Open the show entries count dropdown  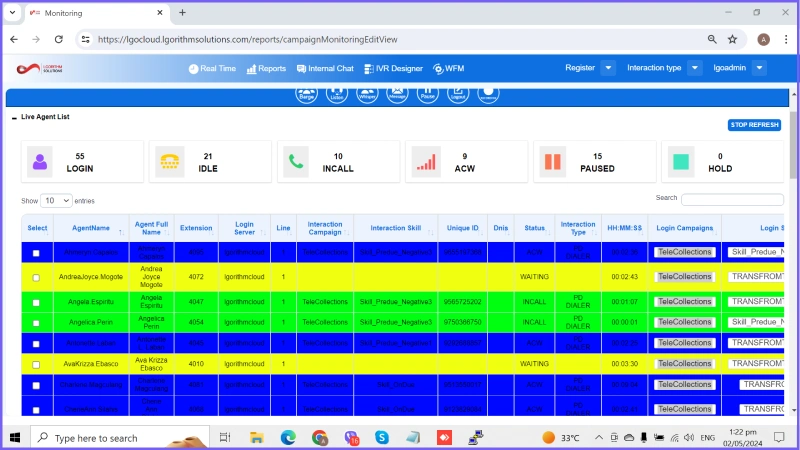55,201
